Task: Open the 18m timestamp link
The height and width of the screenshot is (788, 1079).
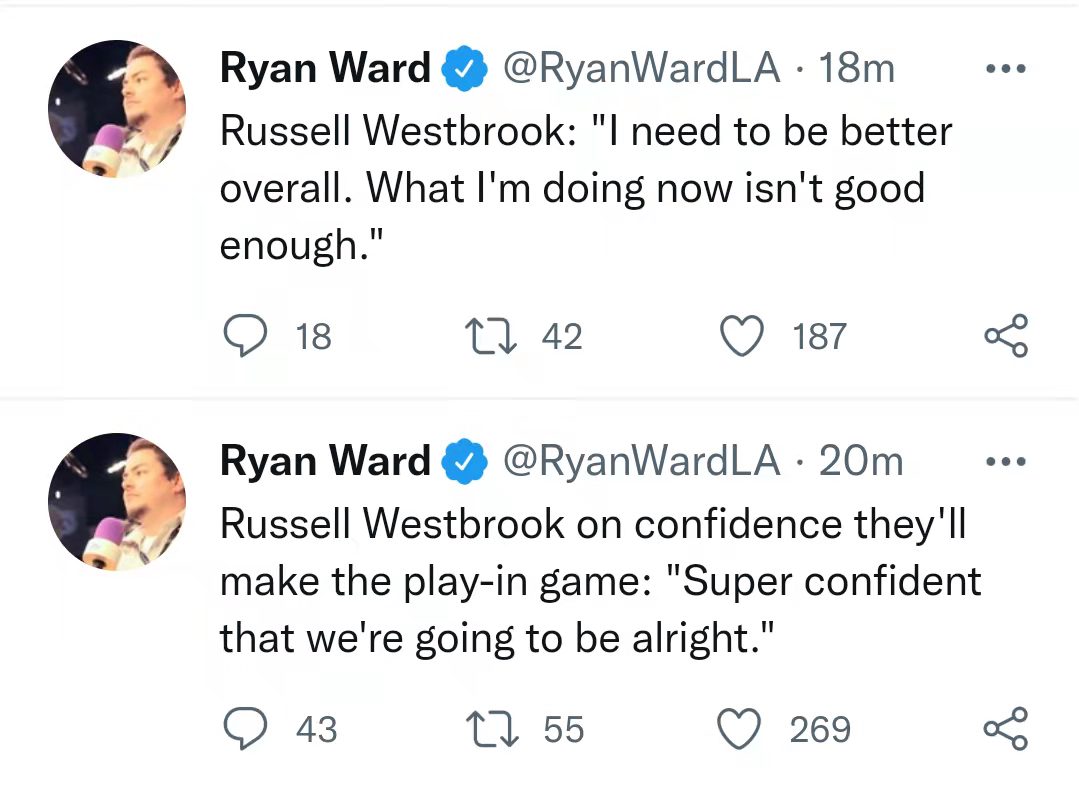Action: tap(856, 68)
